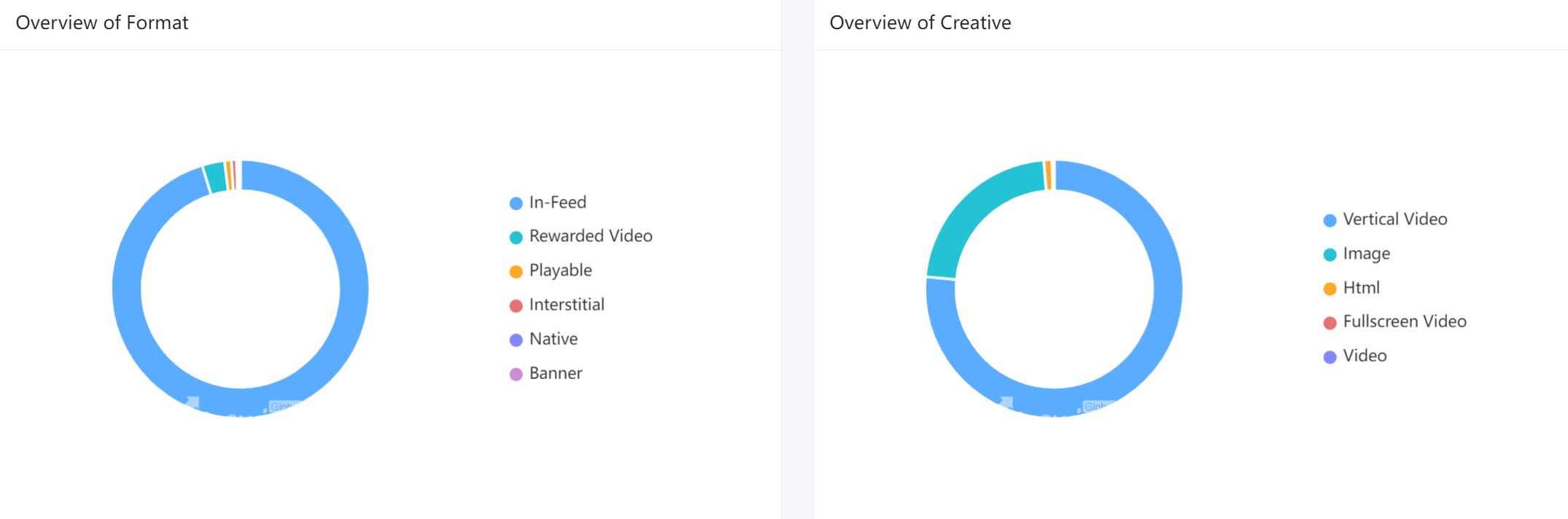The height and width of the screenshot is (519, 1568).
Task: Click the teal Rewarded Video legend dot
Action: pyautogui.click(x=516, y=238)
